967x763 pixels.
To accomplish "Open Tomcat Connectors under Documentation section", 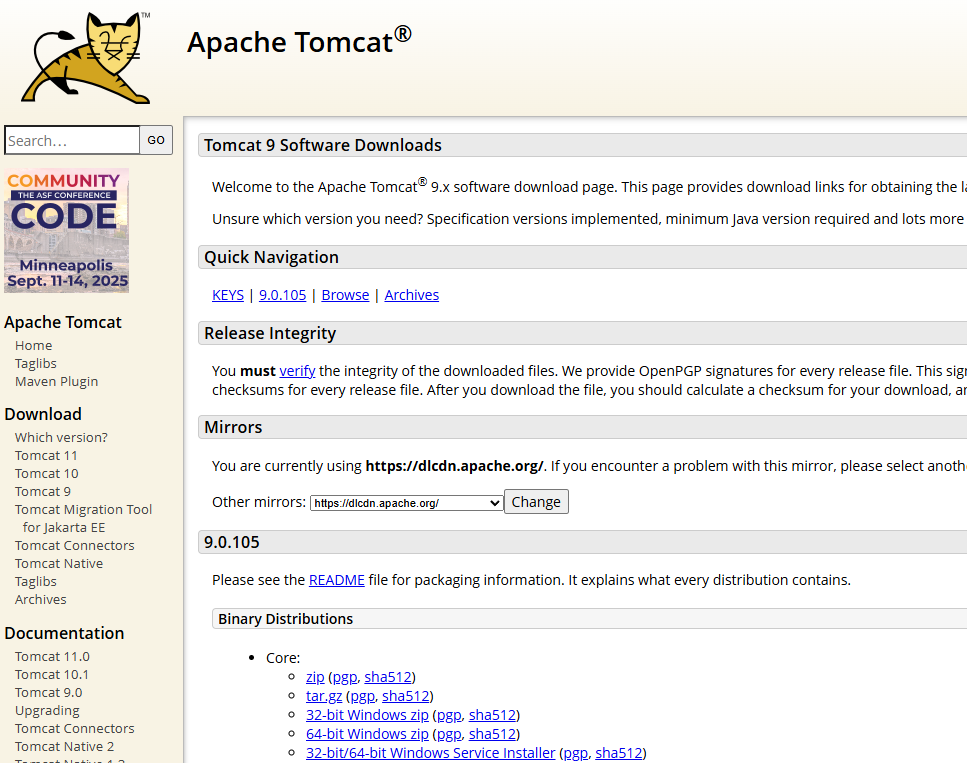I will click(75, 728).
